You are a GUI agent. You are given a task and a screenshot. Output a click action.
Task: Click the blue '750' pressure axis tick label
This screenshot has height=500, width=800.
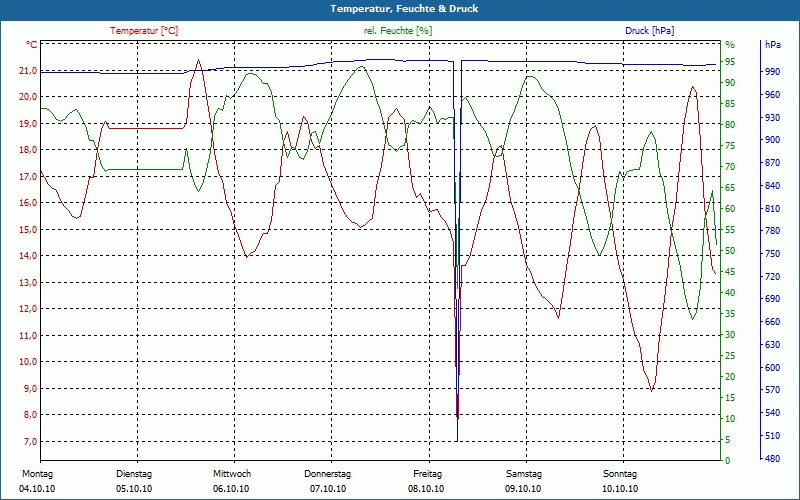[773, 254]
